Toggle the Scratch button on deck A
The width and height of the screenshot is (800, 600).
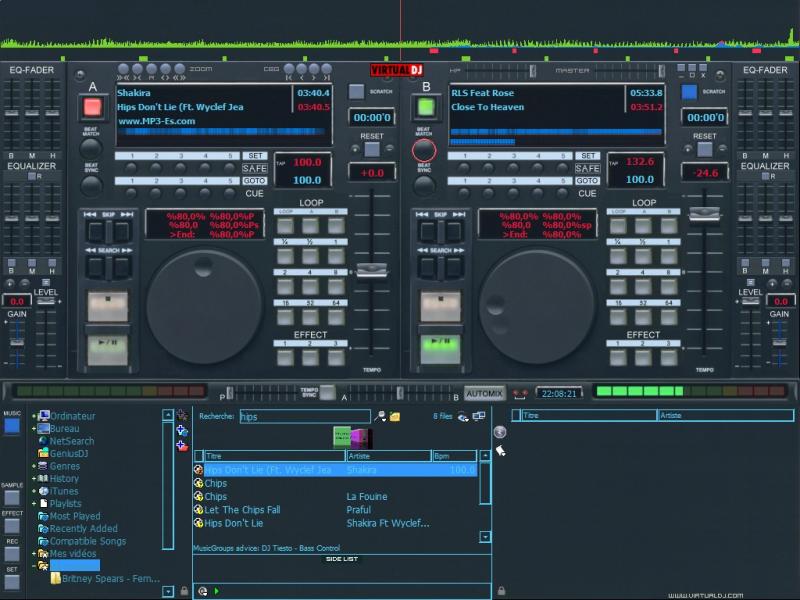tap(356, 91)
